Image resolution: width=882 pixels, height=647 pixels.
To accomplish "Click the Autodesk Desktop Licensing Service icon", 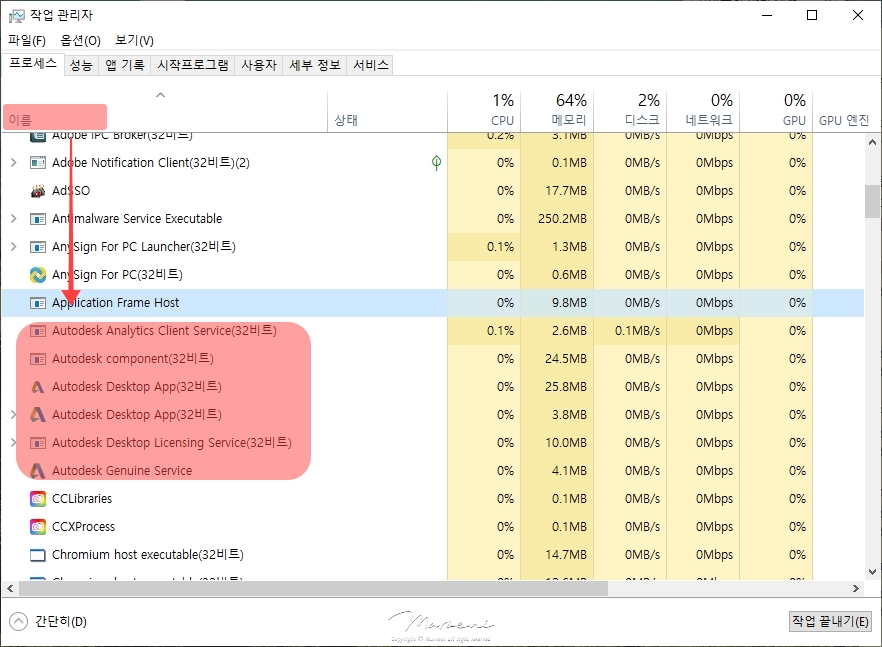I will point(38,443).
